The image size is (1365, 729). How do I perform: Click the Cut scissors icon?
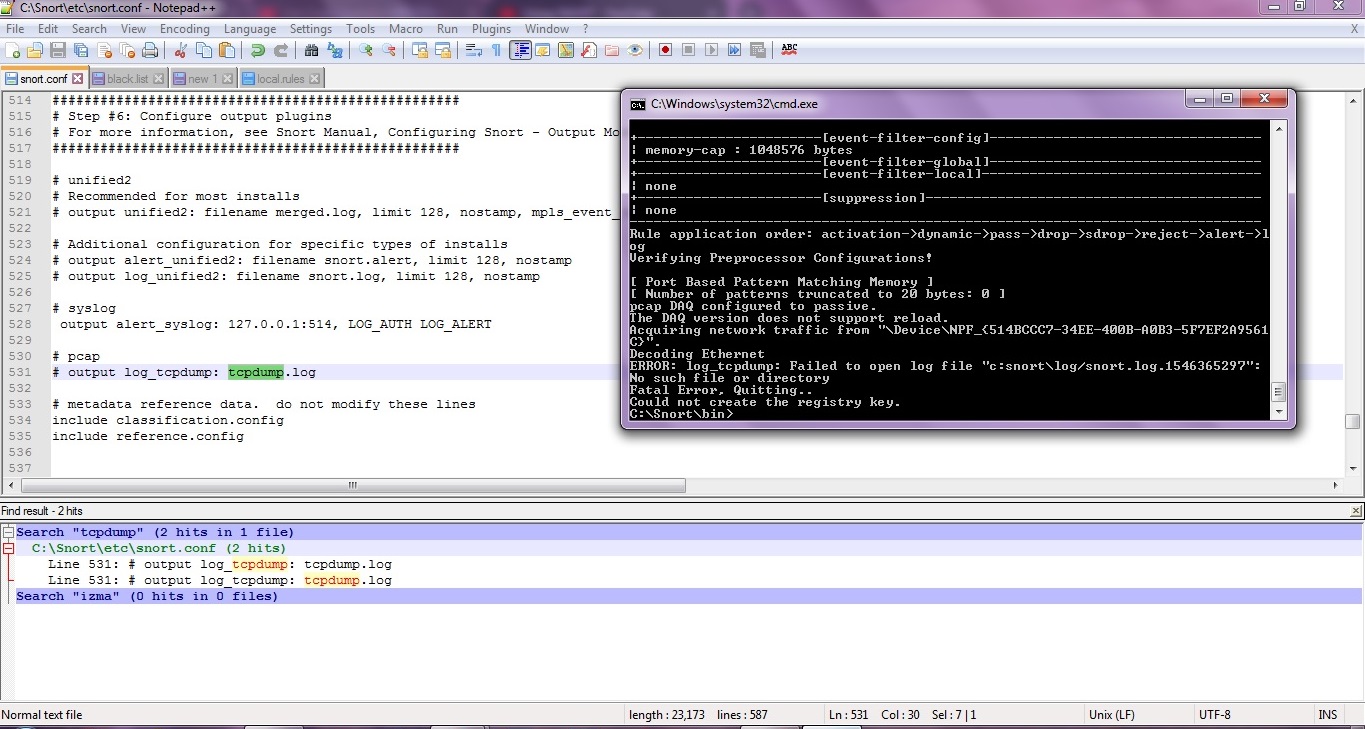181,50
